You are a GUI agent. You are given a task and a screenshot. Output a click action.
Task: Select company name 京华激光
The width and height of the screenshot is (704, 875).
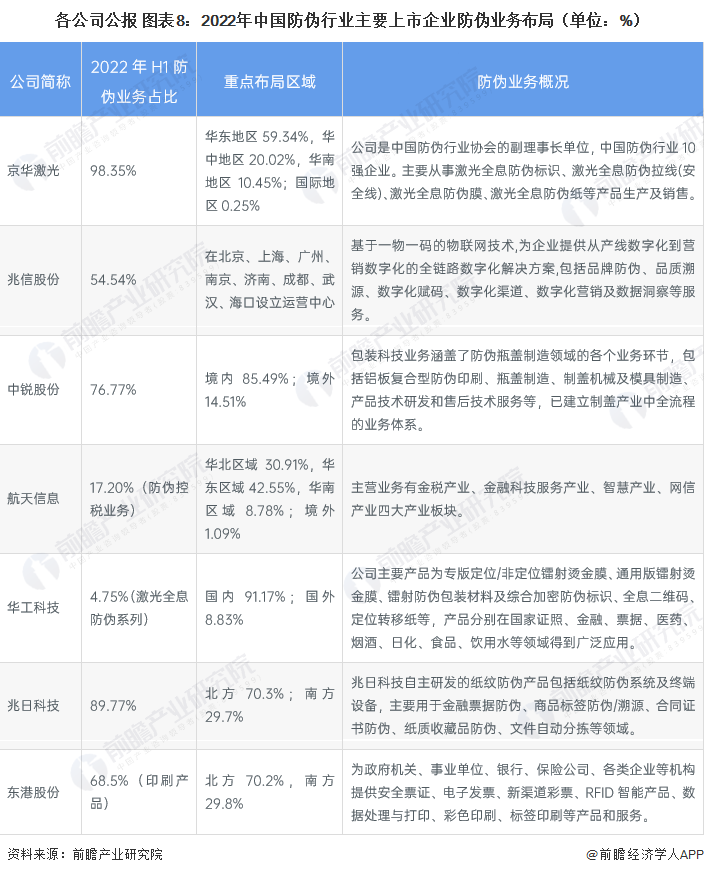33,171
